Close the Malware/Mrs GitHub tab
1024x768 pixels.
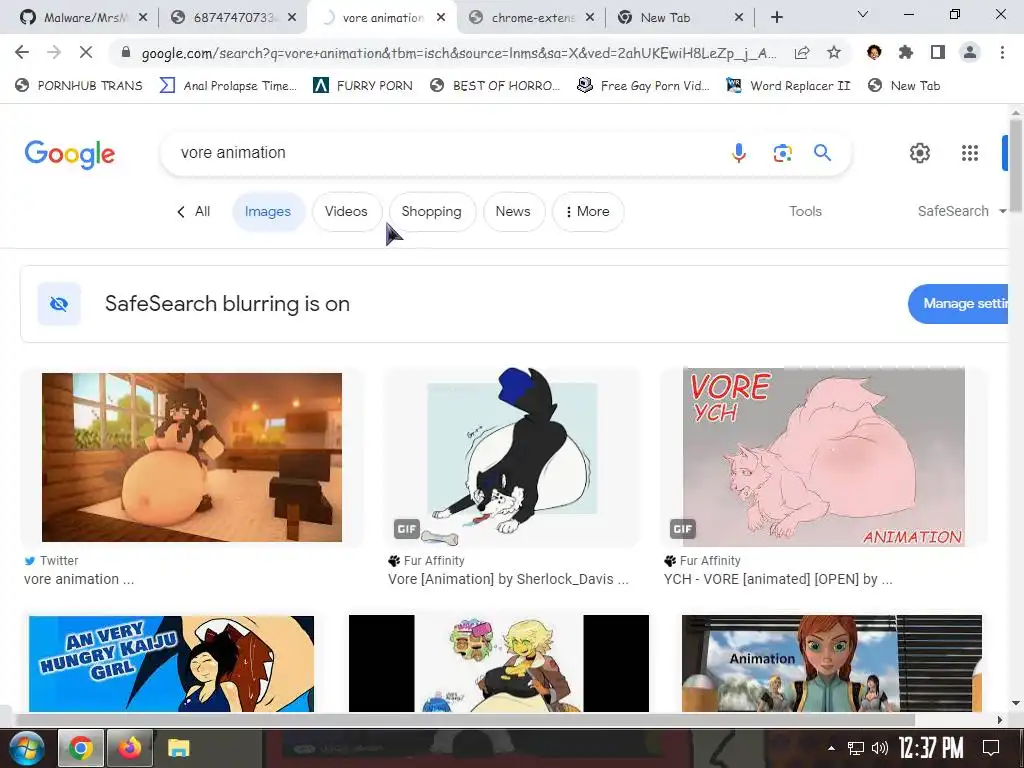[143, 17]
